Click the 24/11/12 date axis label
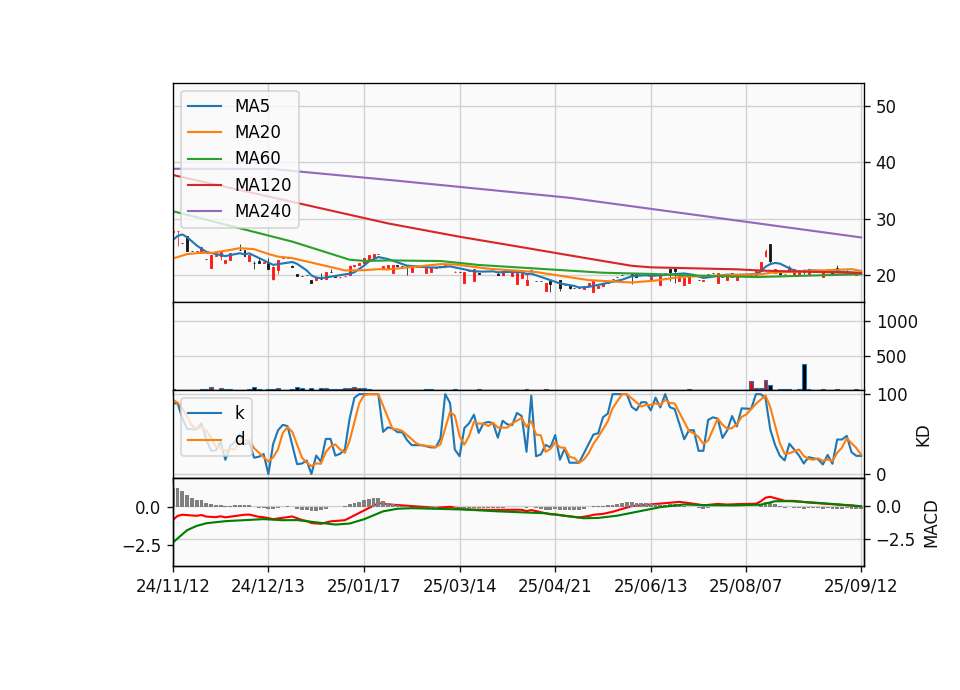This screenshot has height=690, width=960. click(x=173, y=587)
